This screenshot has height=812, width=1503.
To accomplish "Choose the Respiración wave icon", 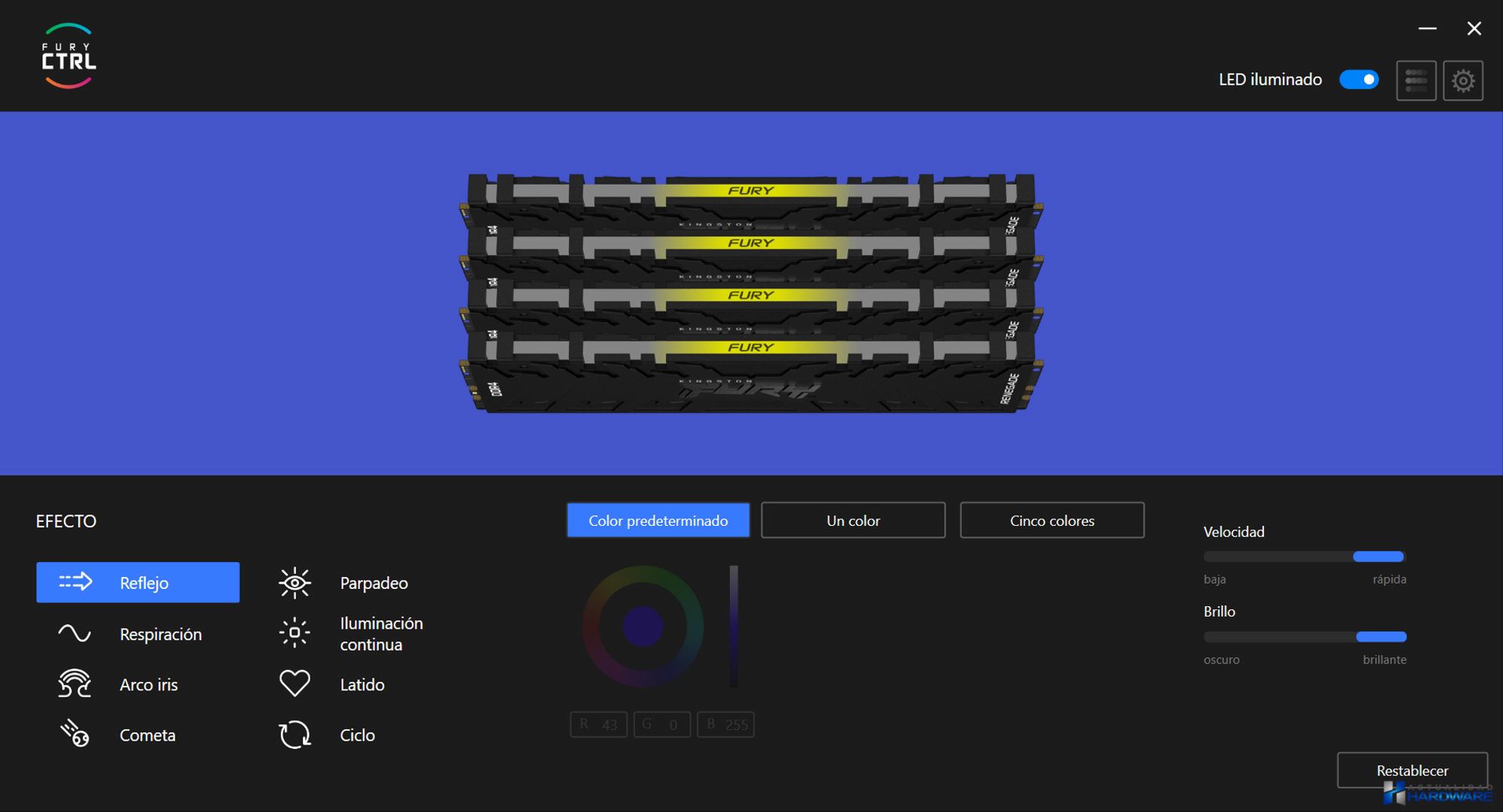I will (x=74, y=634).
